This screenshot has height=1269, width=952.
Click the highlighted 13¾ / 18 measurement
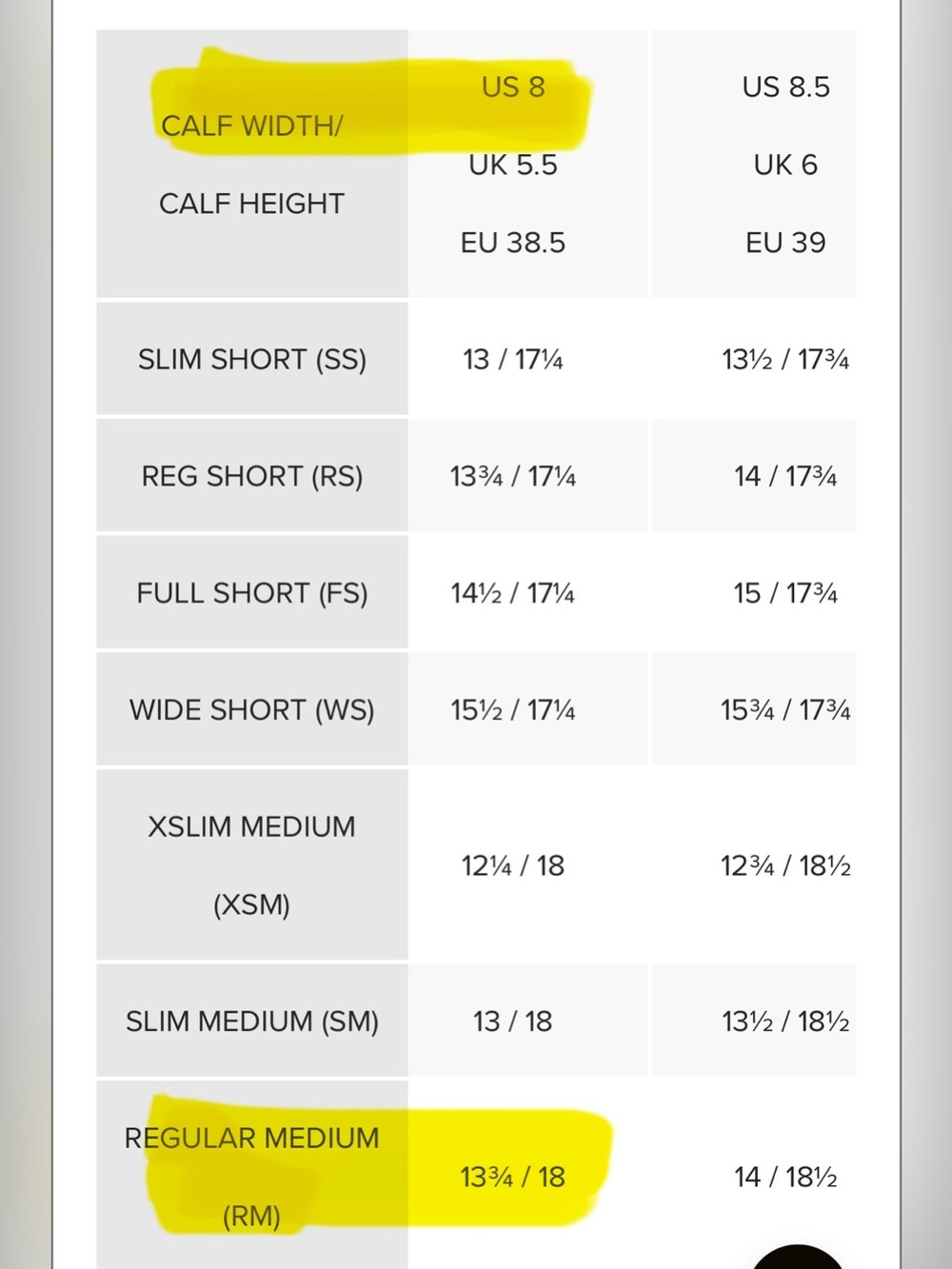point(513,1178)
